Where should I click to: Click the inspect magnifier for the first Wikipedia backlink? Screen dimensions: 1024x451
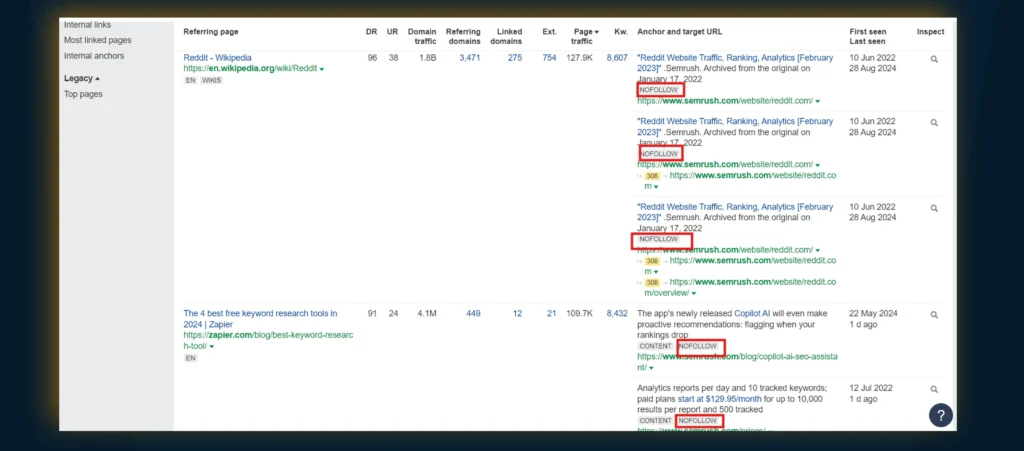[934, 59]
